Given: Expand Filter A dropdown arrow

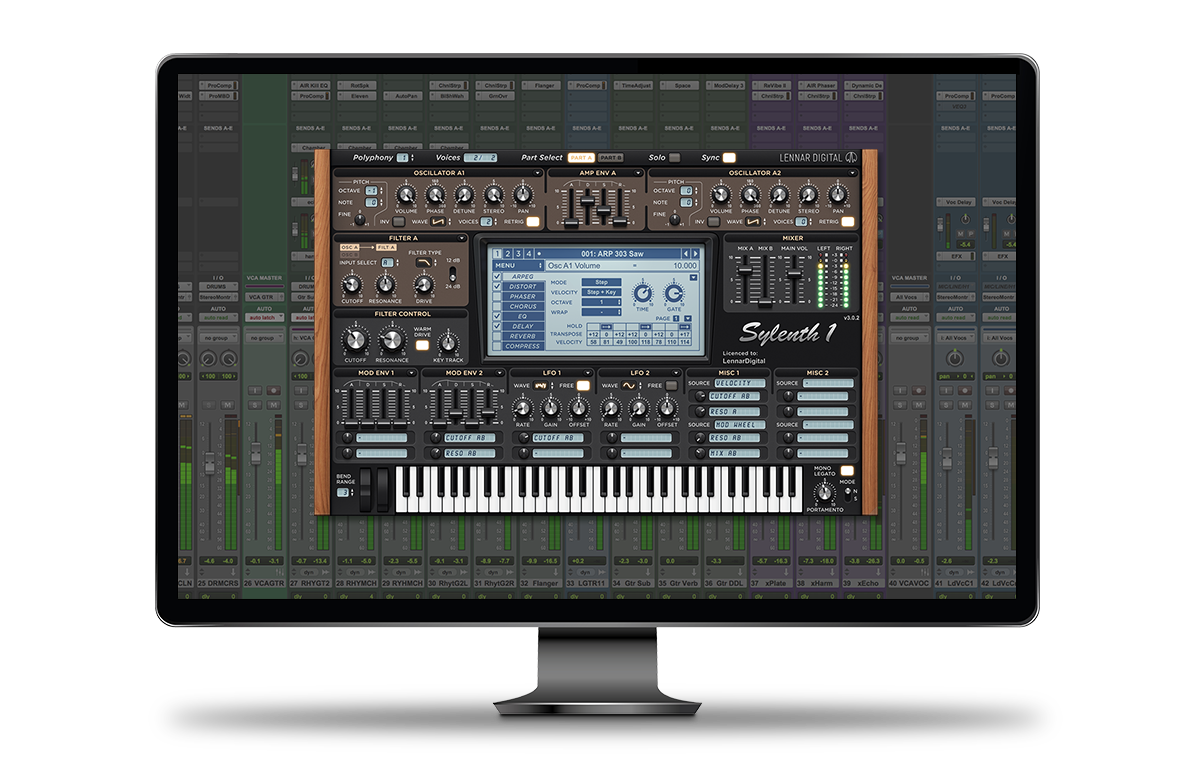Looking at the screenshot, I should [461, 239].
